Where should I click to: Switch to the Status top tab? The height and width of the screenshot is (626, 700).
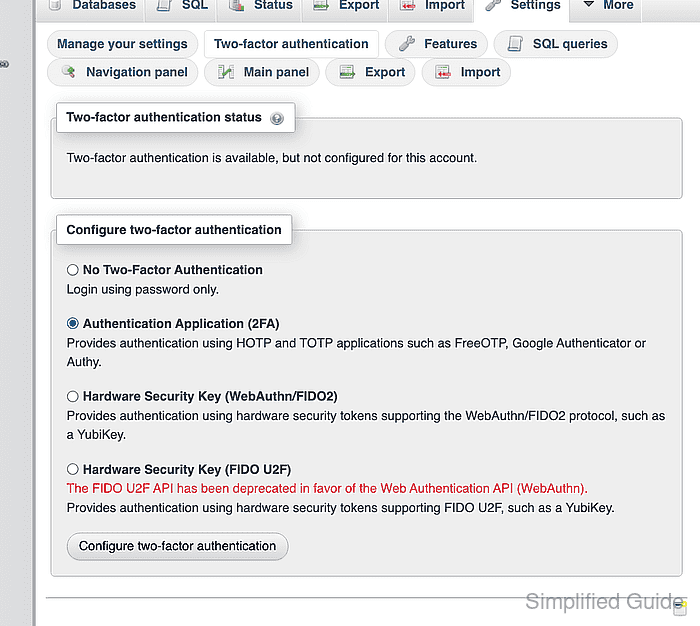(x=260, y=6)
